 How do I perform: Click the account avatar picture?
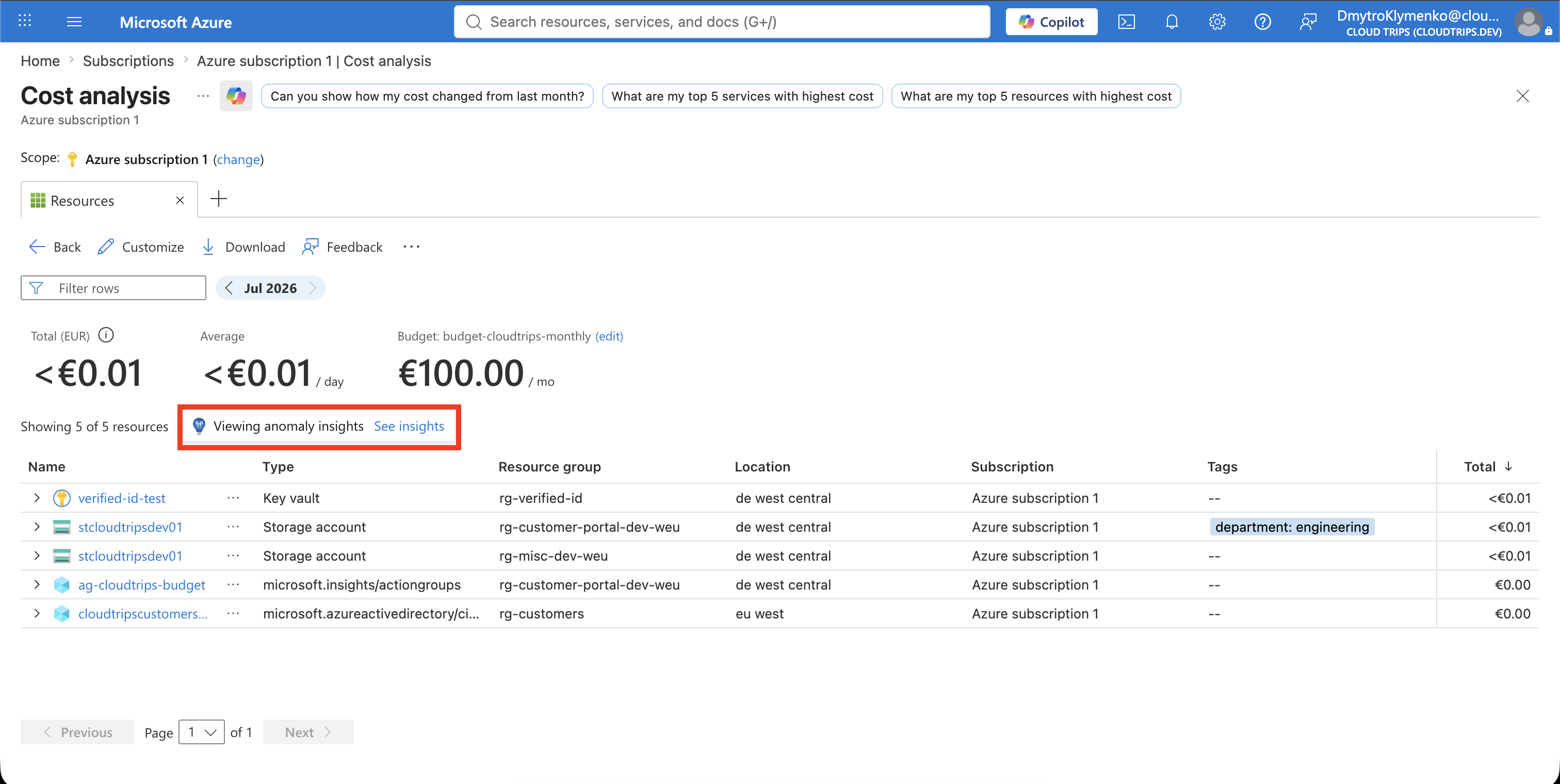(x=1529, y=22)
